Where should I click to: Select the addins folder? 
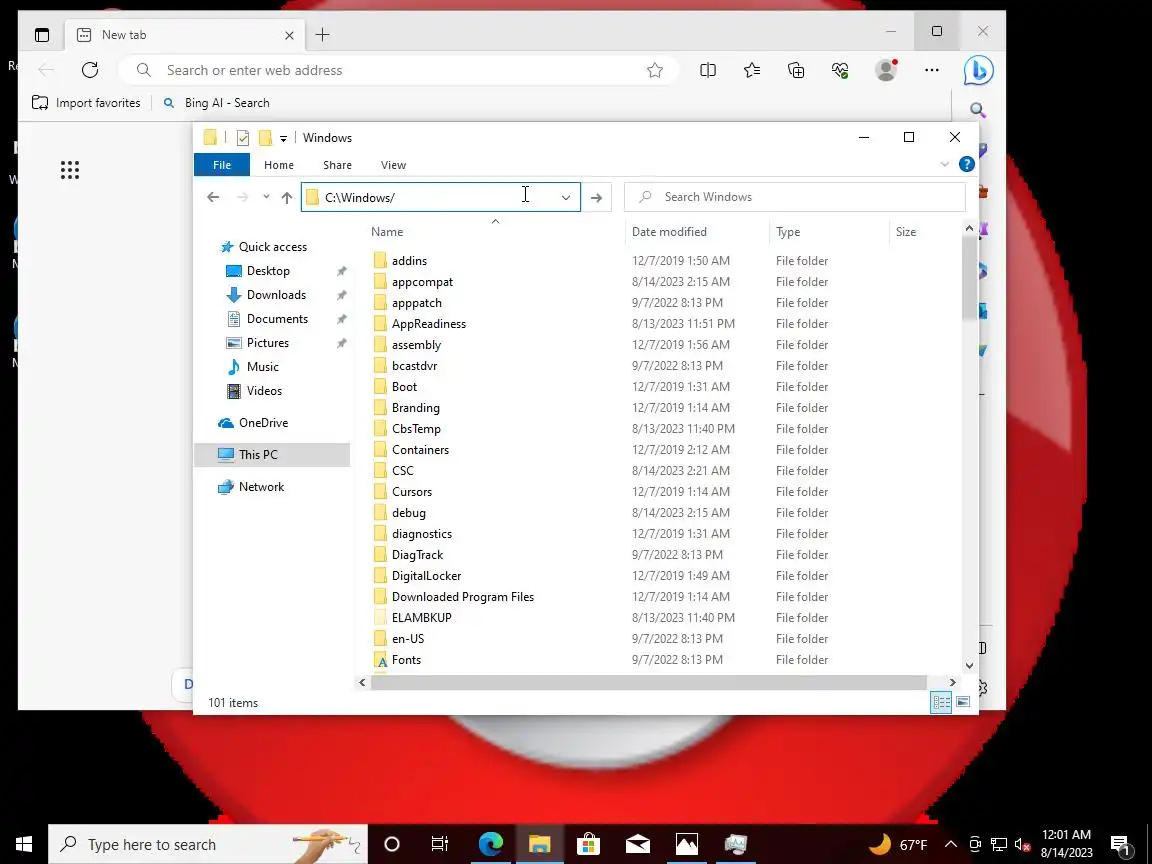[409, 261]
